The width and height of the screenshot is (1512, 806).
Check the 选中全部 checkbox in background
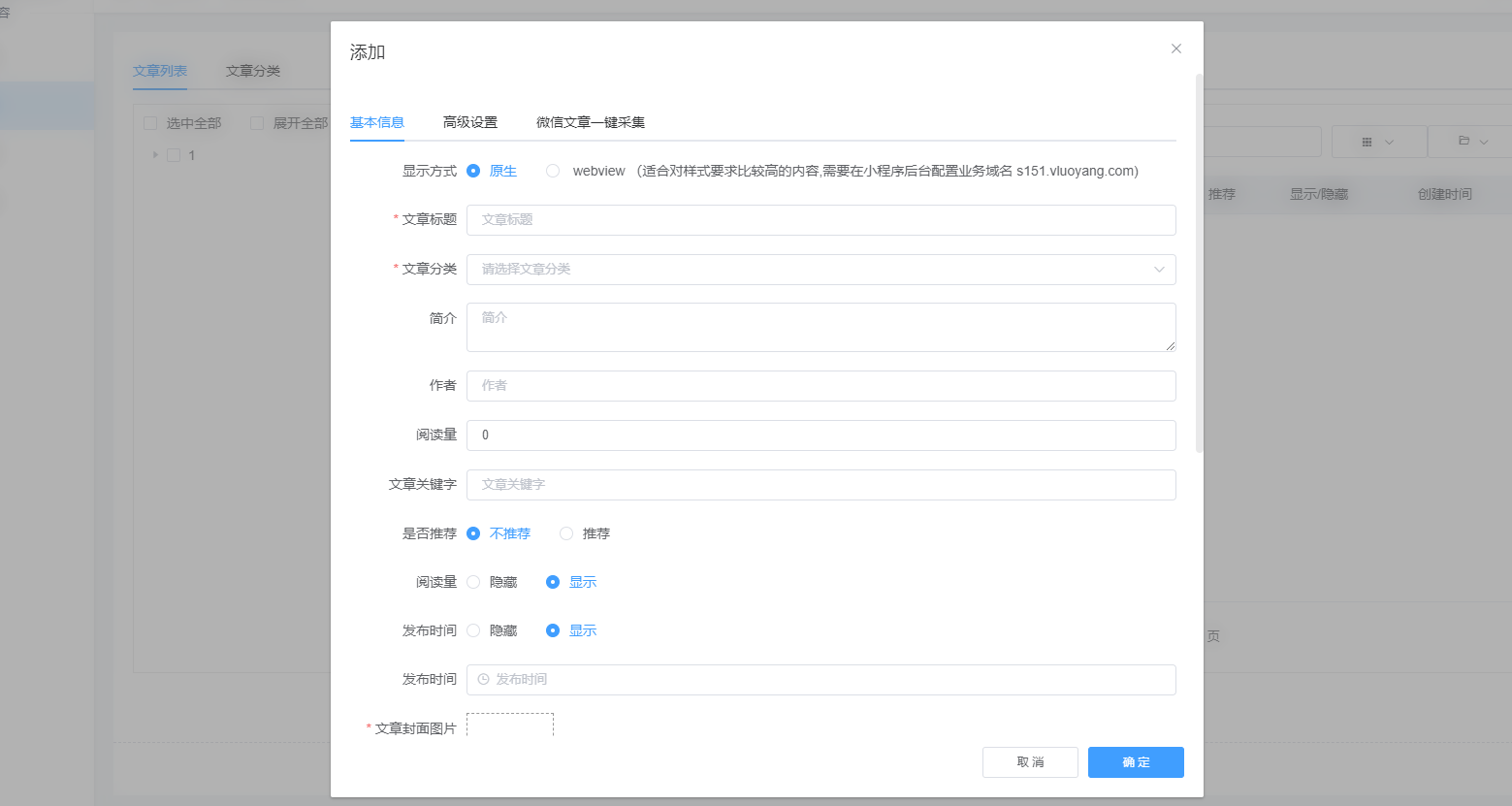[150, 123]
